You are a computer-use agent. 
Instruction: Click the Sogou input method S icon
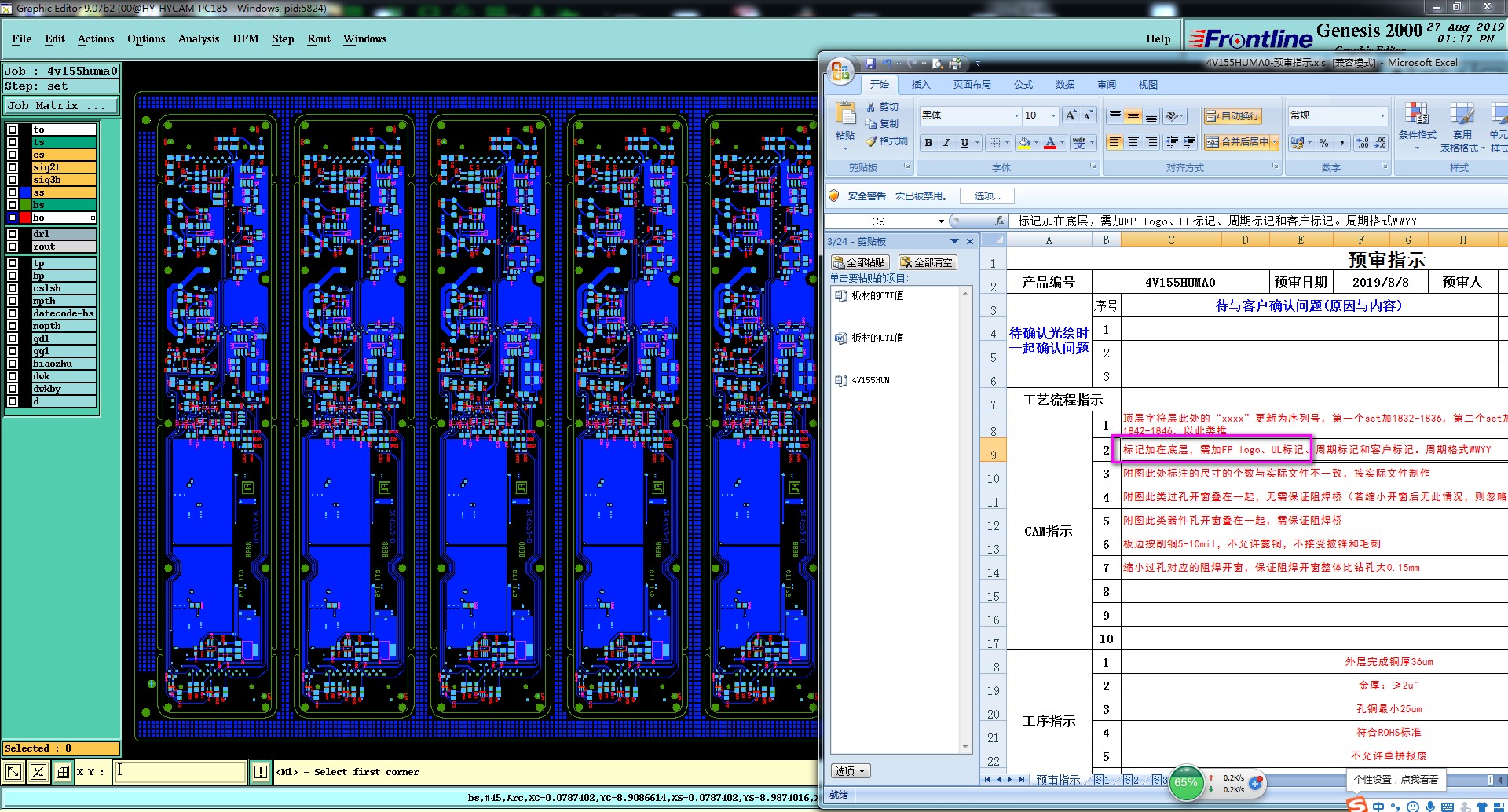(1356, 805)
